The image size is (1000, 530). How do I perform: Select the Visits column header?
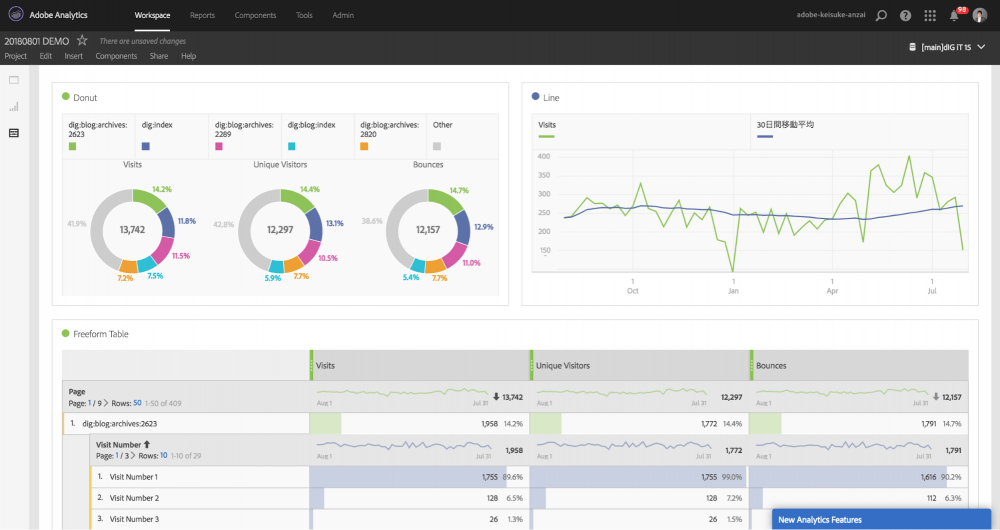pyautogui.click(x=420, y=365)
